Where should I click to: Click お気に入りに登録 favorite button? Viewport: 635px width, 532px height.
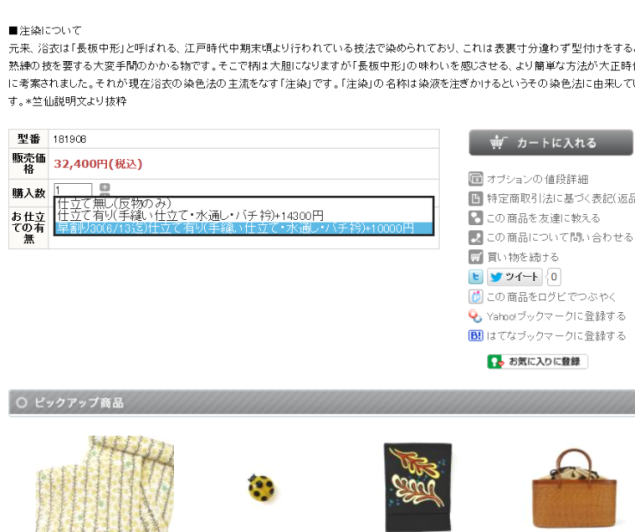(537, 362)
